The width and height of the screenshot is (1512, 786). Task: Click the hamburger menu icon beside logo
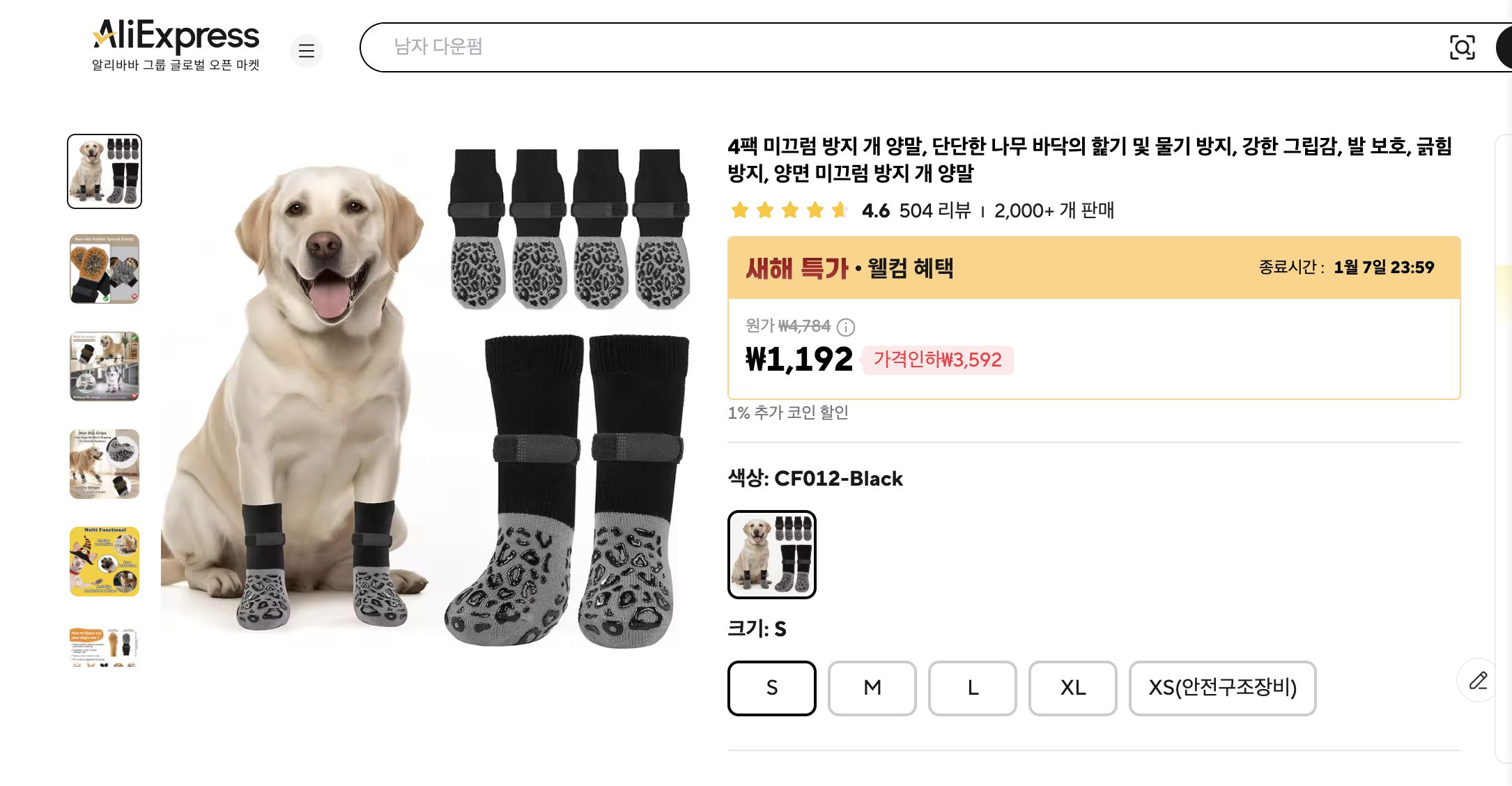(307, 51)
